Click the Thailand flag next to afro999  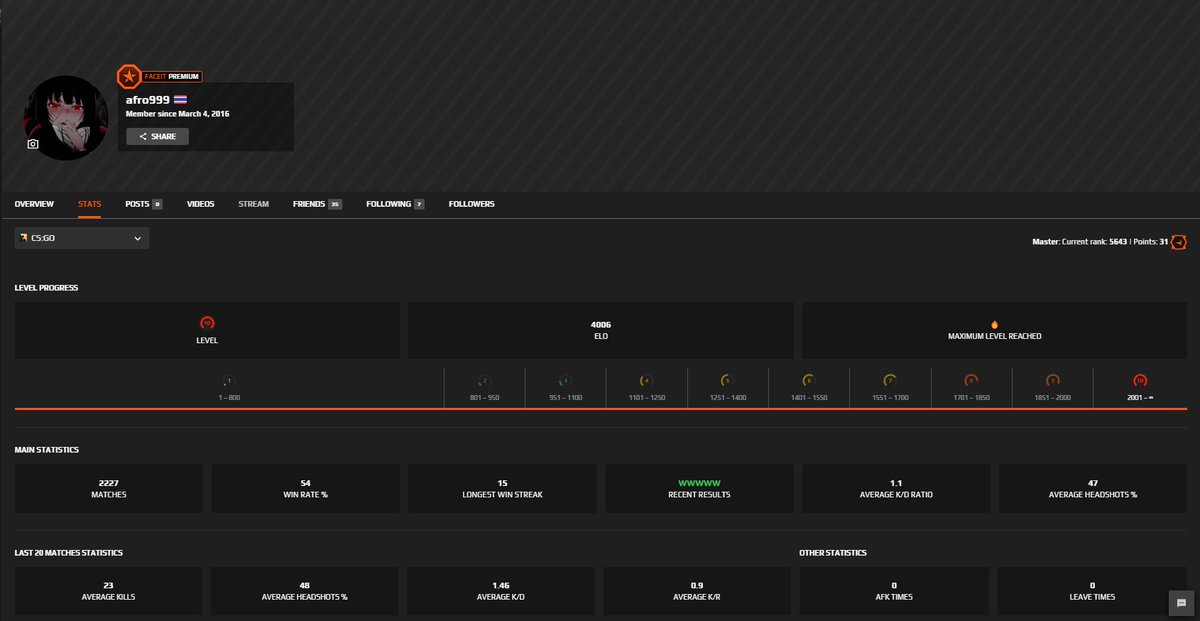tap(180, 100)
